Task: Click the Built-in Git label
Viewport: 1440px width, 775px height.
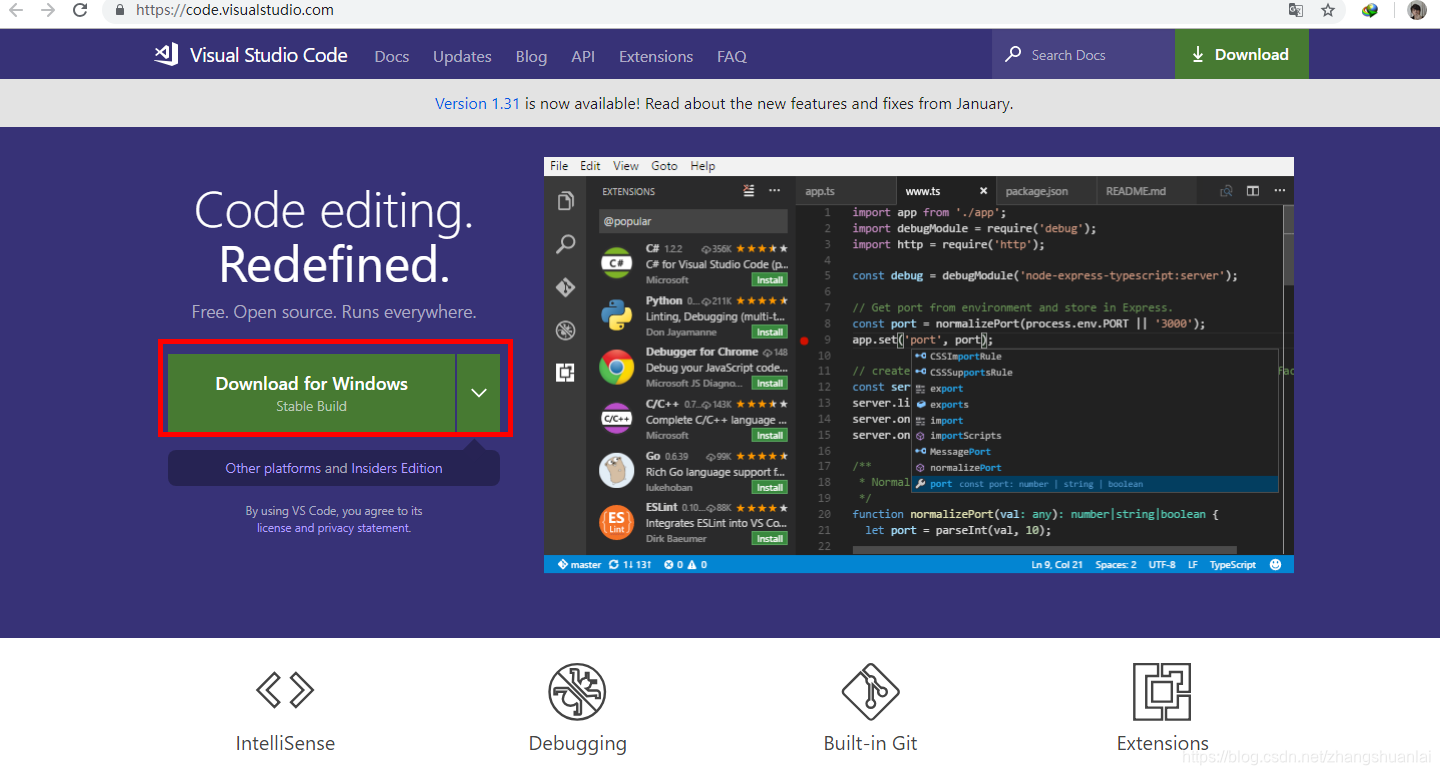Action: (x=870, y=743)
